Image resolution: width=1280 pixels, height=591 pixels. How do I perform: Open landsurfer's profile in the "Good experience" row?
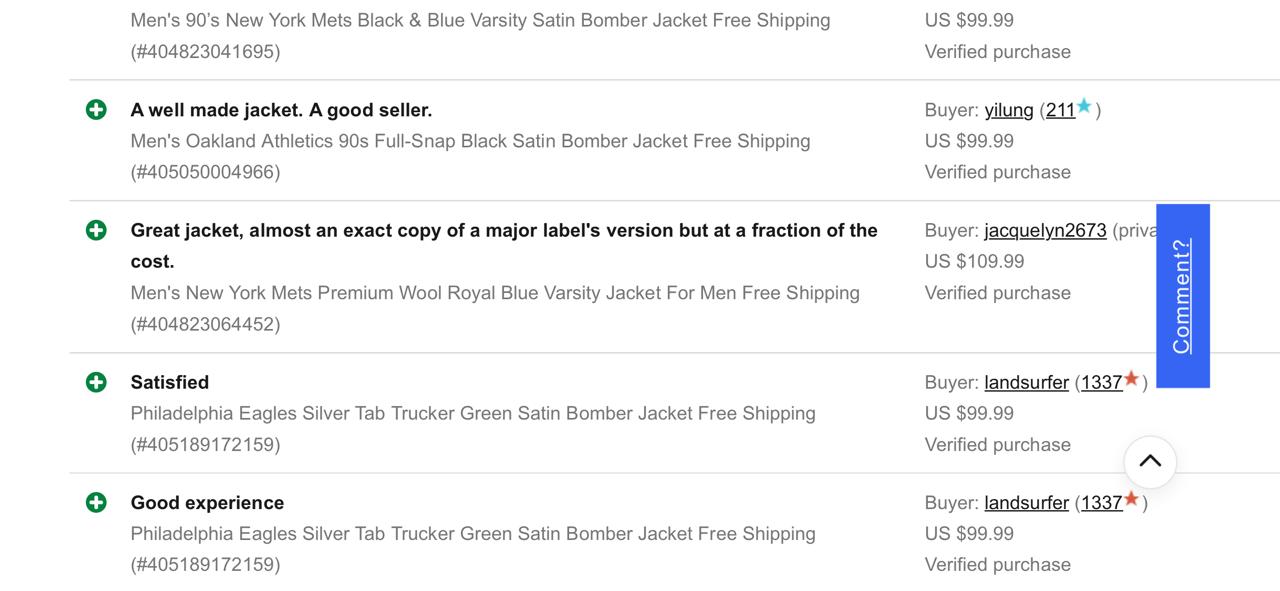pos(1026,502)
